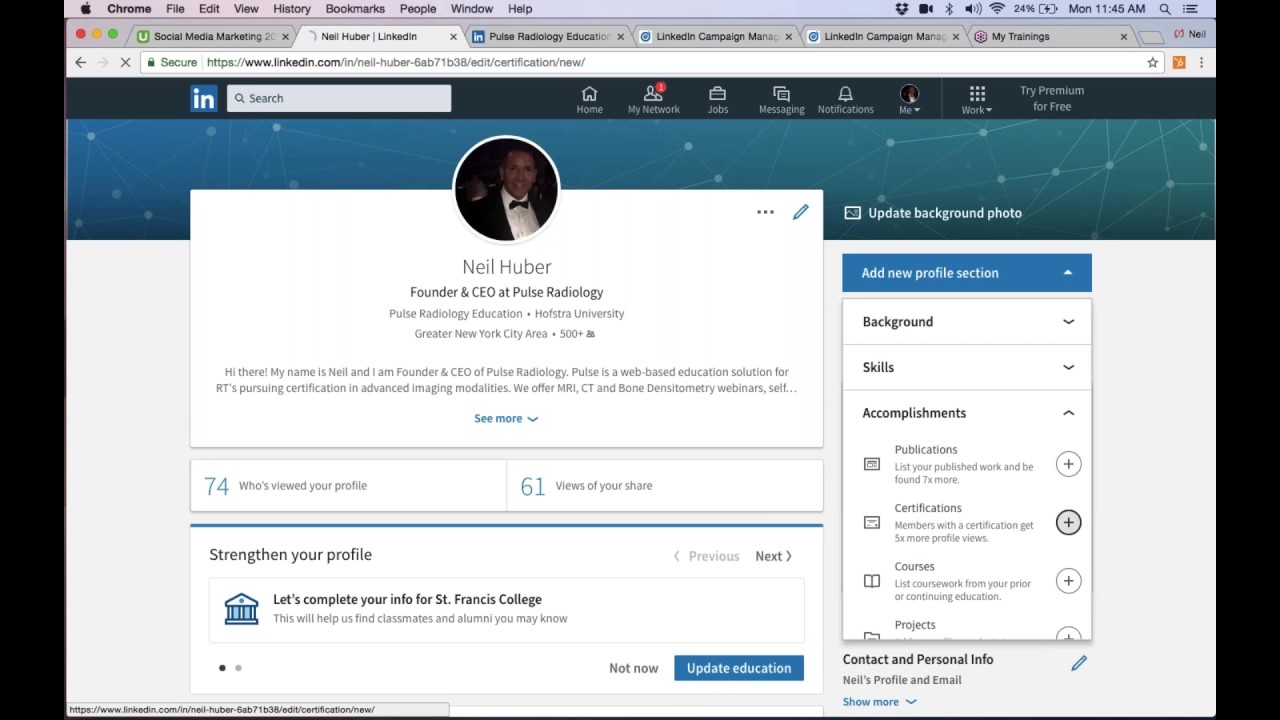This screenshot has width=1280, height=720.
Task: Switch to Social Media Marketing tab
Action: pos(213,36)
